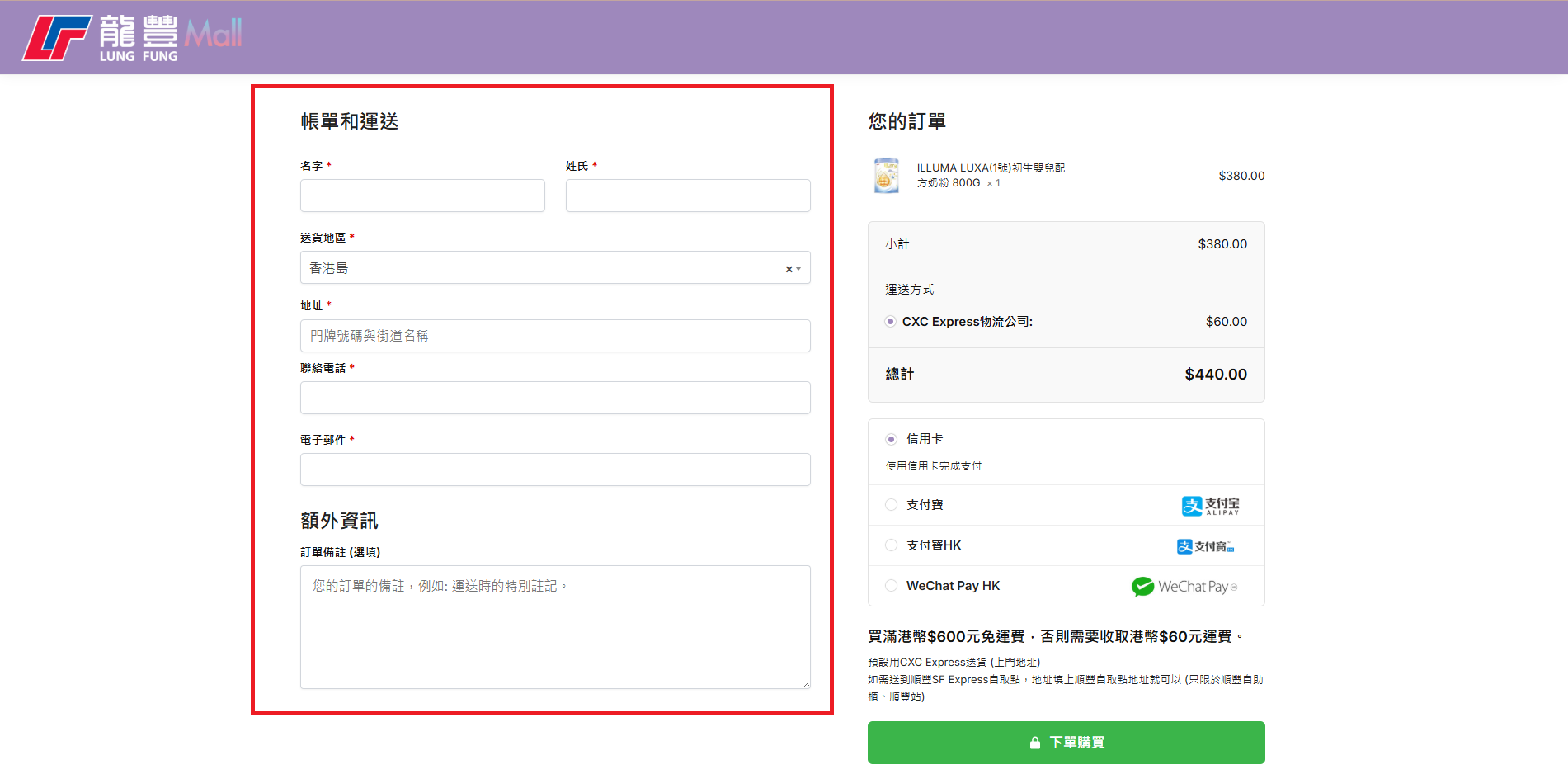This screenshot has width=1568, height=774.
Task: Click the WeChat Pay logo icon
Action: pyautogui.click(x=1184, y=587)
